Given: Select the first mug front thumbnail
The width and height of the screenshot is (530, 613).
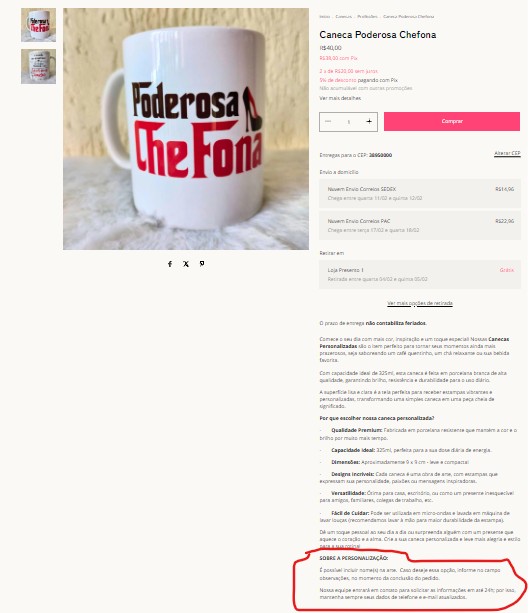Looking at the screenshot, I should (x=38, y=25).
